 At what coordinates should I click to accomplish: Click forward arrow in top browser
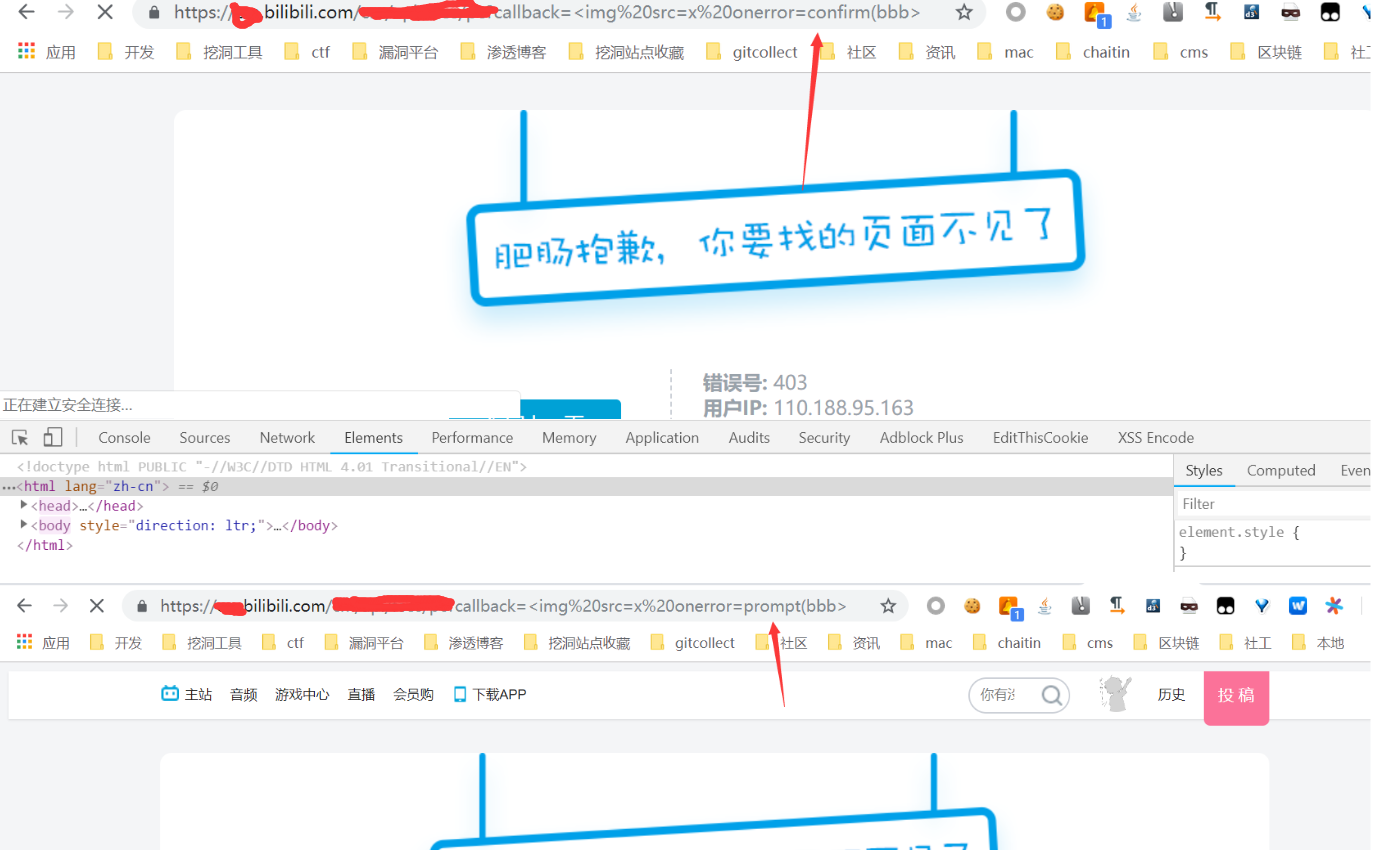point(66,12)
